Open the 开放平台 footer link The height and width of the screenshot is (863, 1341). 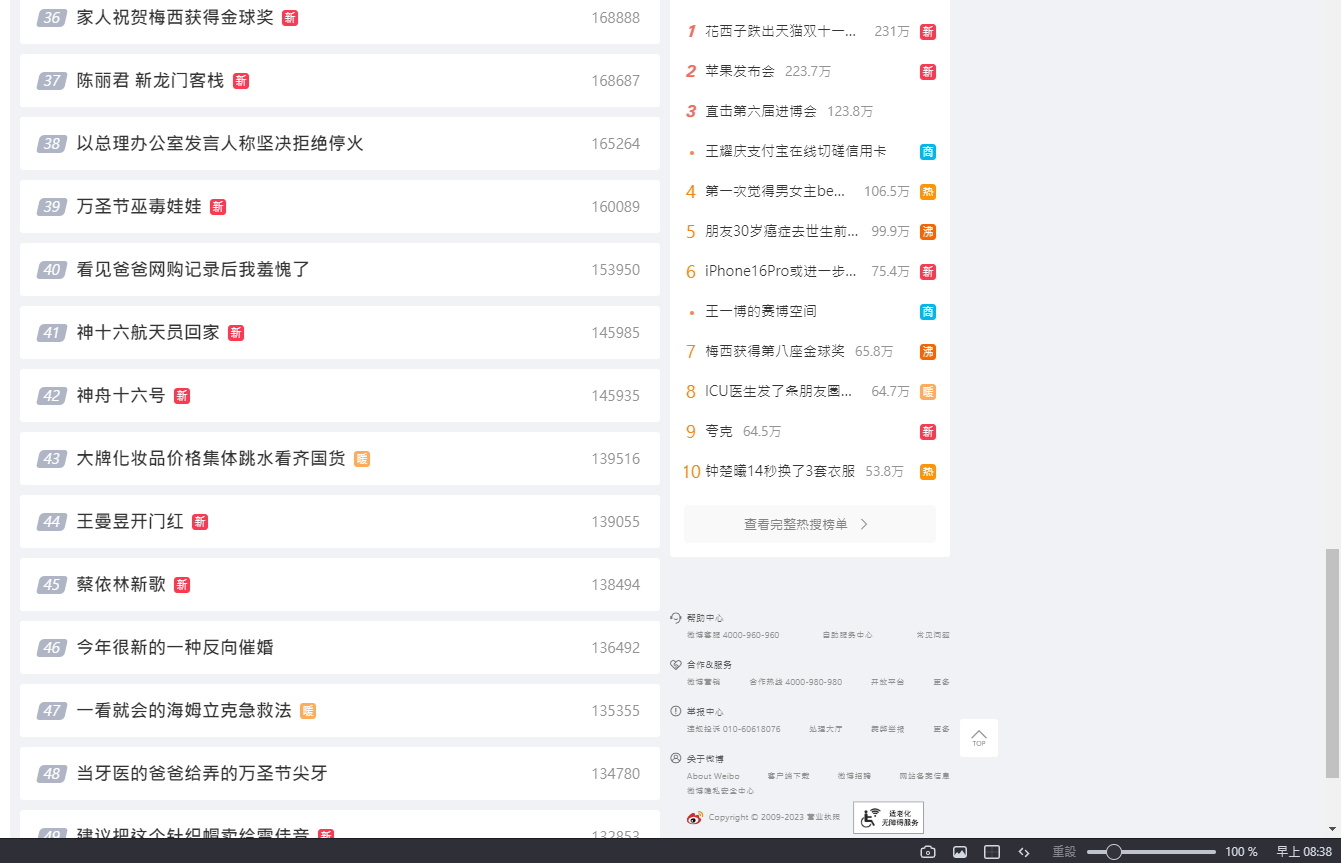(887, 682)
